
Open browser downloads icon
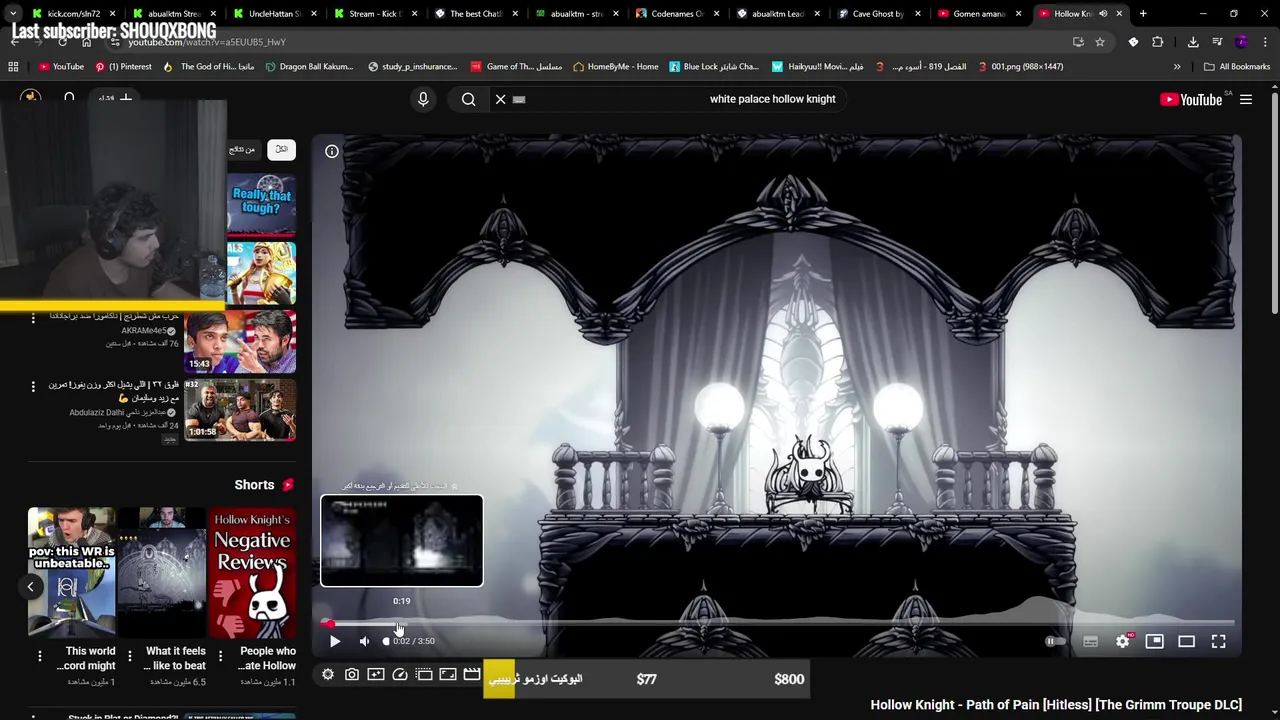coord(1193,42)
